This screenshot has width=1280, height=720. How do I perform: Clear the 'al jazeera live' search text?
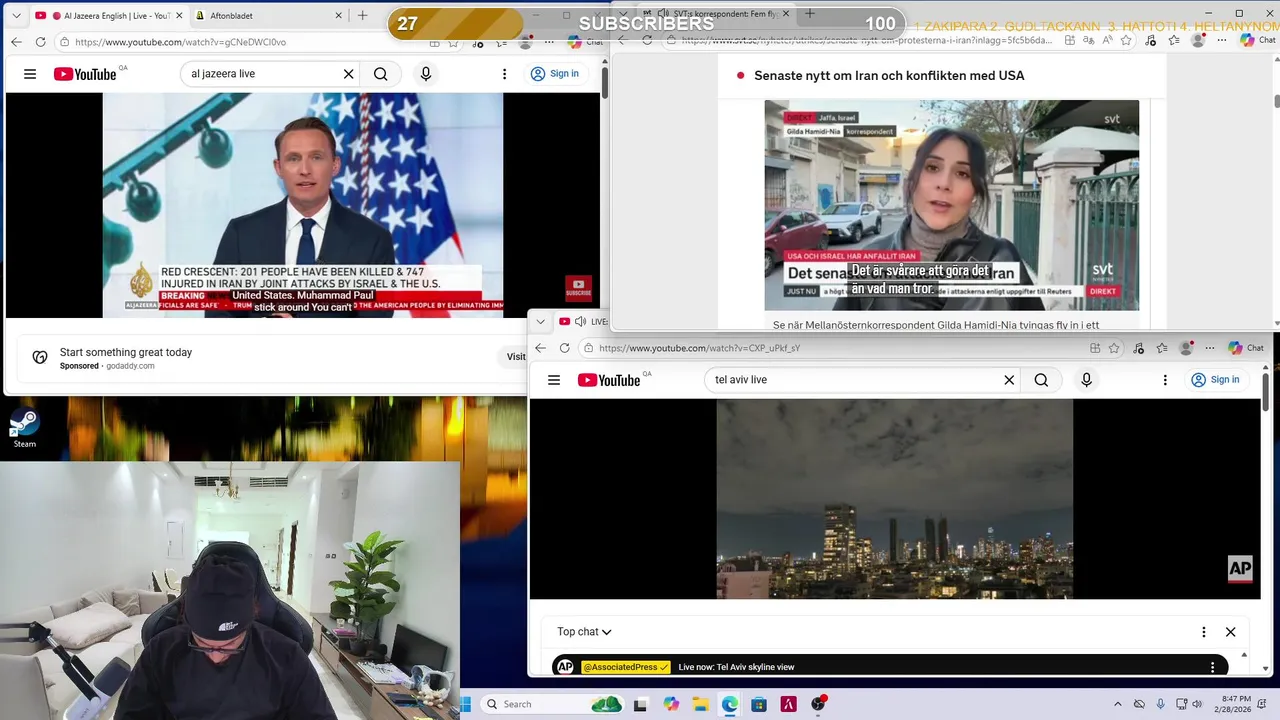coord(348,74)
